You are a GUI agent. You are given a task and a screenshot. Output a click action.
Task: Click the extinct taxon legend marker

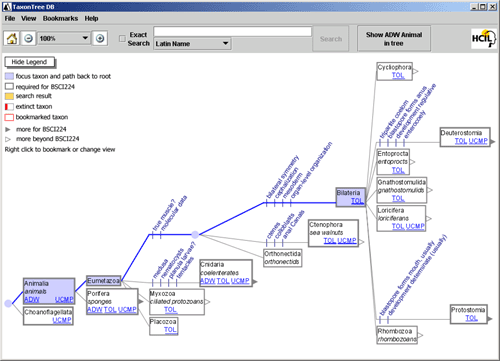pos(9,107)
